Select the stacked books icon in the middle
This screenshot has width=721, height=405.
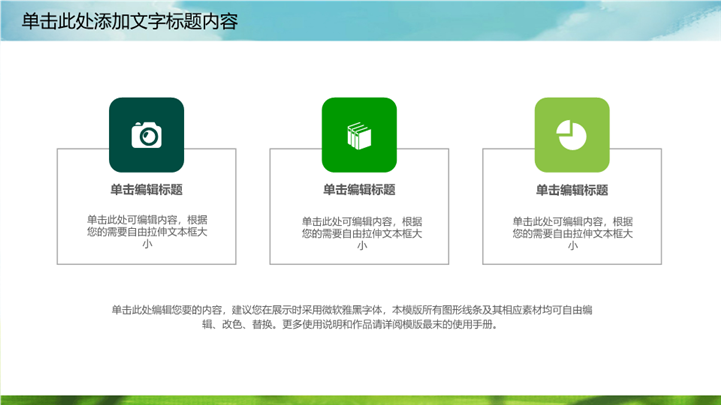click(x=358, y=135)
